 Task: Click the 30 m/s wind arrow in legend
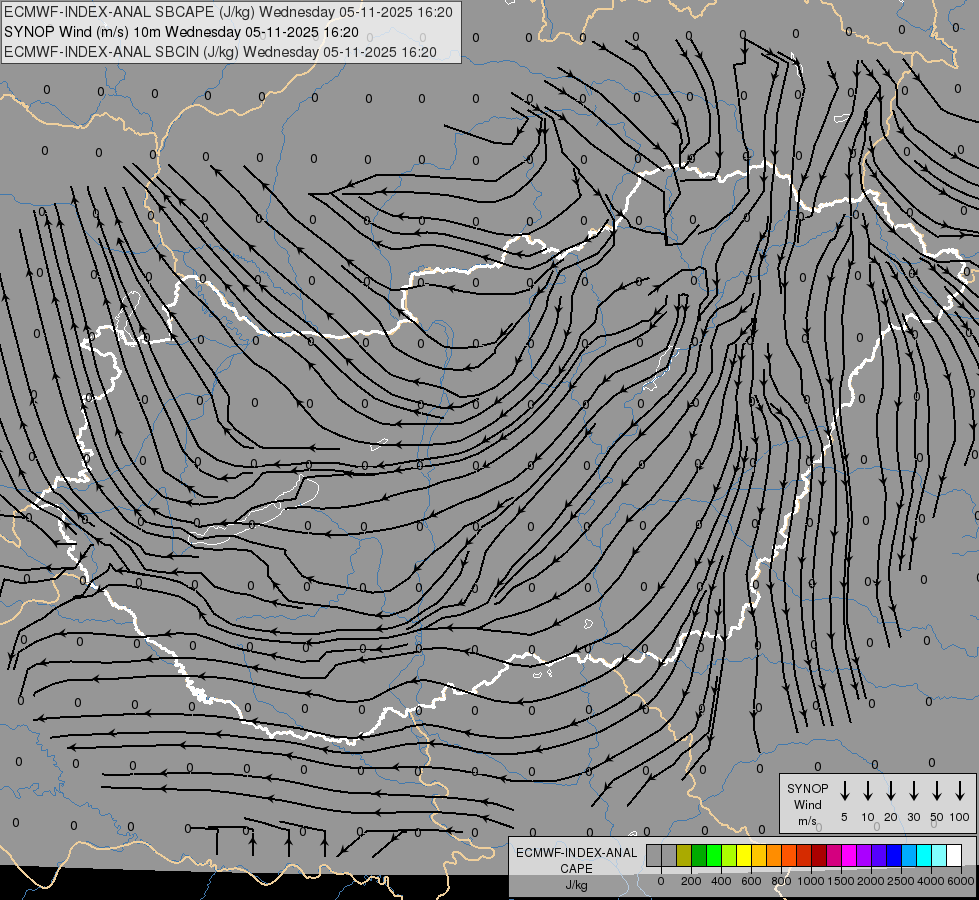tap(914, 791)
